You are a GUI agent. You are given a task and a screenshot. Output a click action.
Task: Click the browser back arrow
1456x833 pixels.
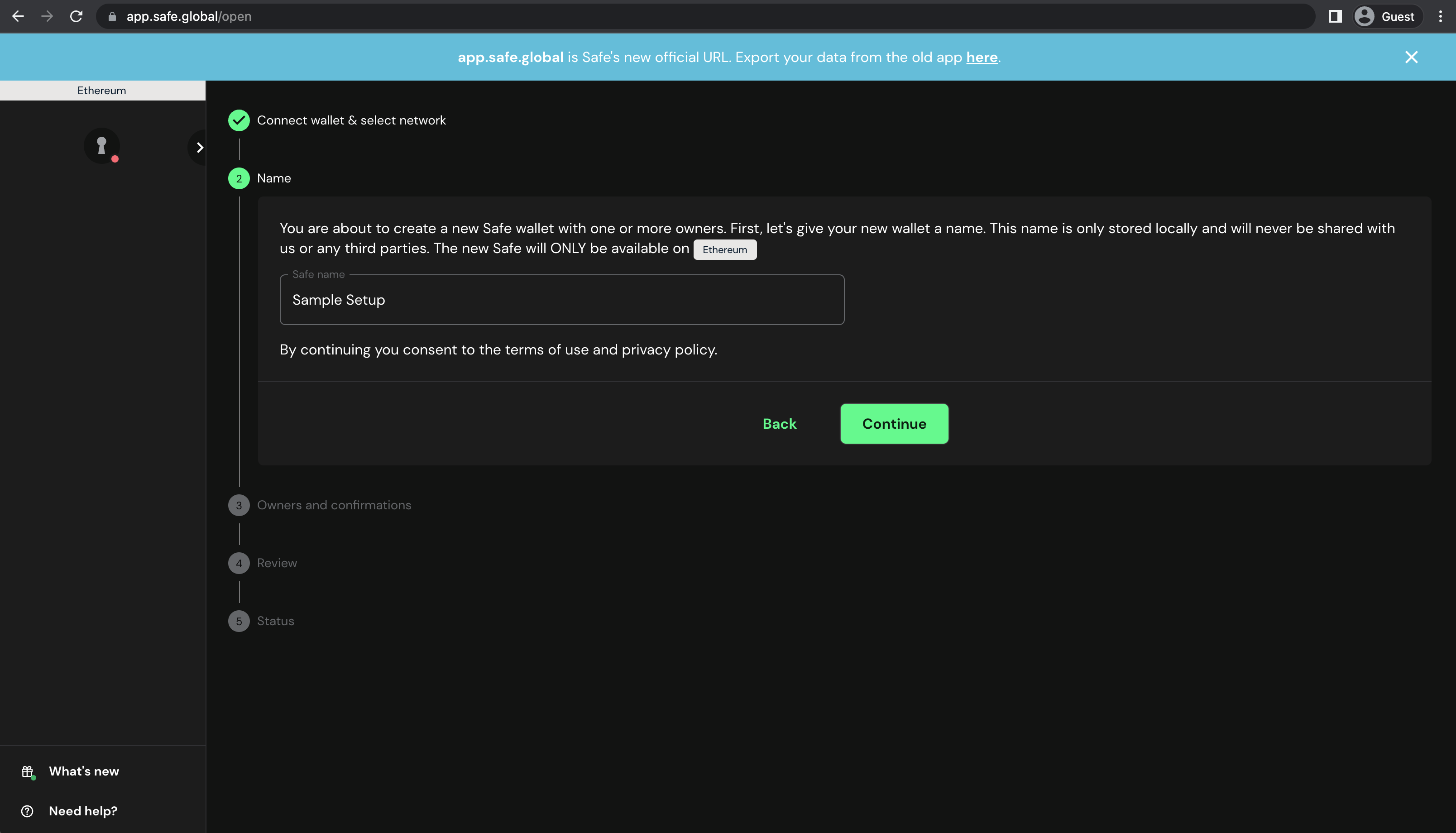18,17
